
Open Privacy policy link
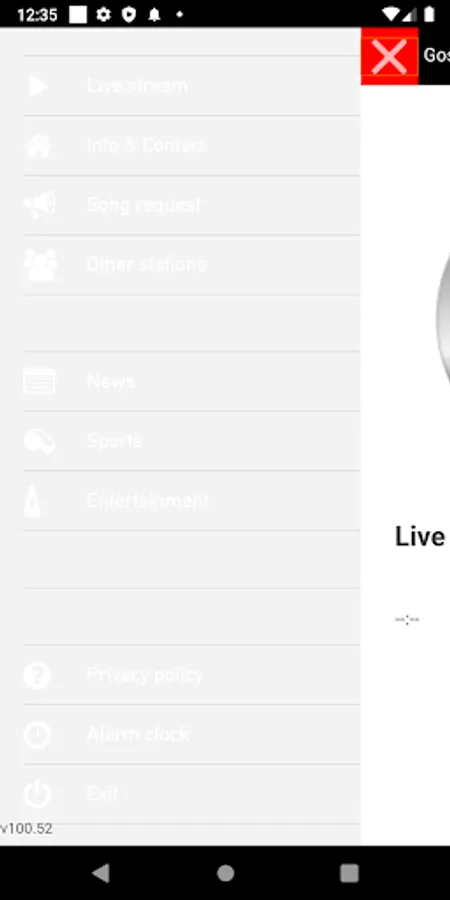coord(192,675)
